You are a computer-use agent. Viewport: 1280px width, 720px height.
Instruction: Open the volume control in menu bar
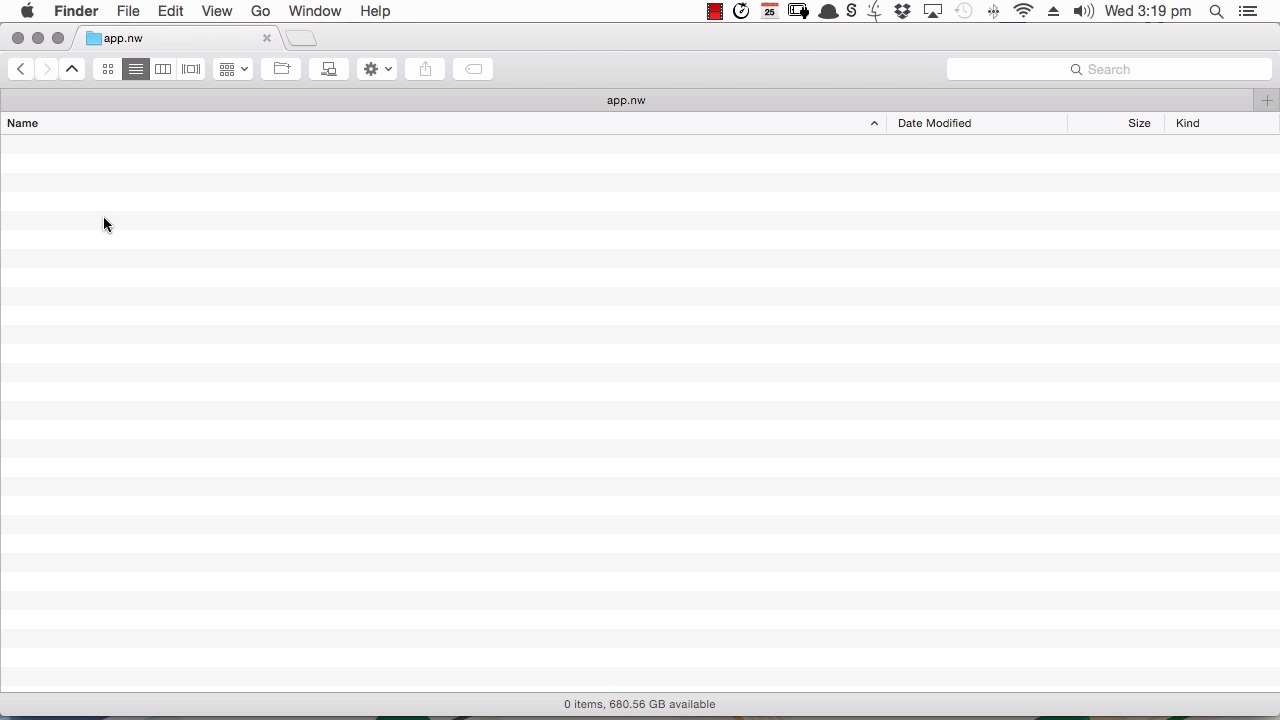1083,11
